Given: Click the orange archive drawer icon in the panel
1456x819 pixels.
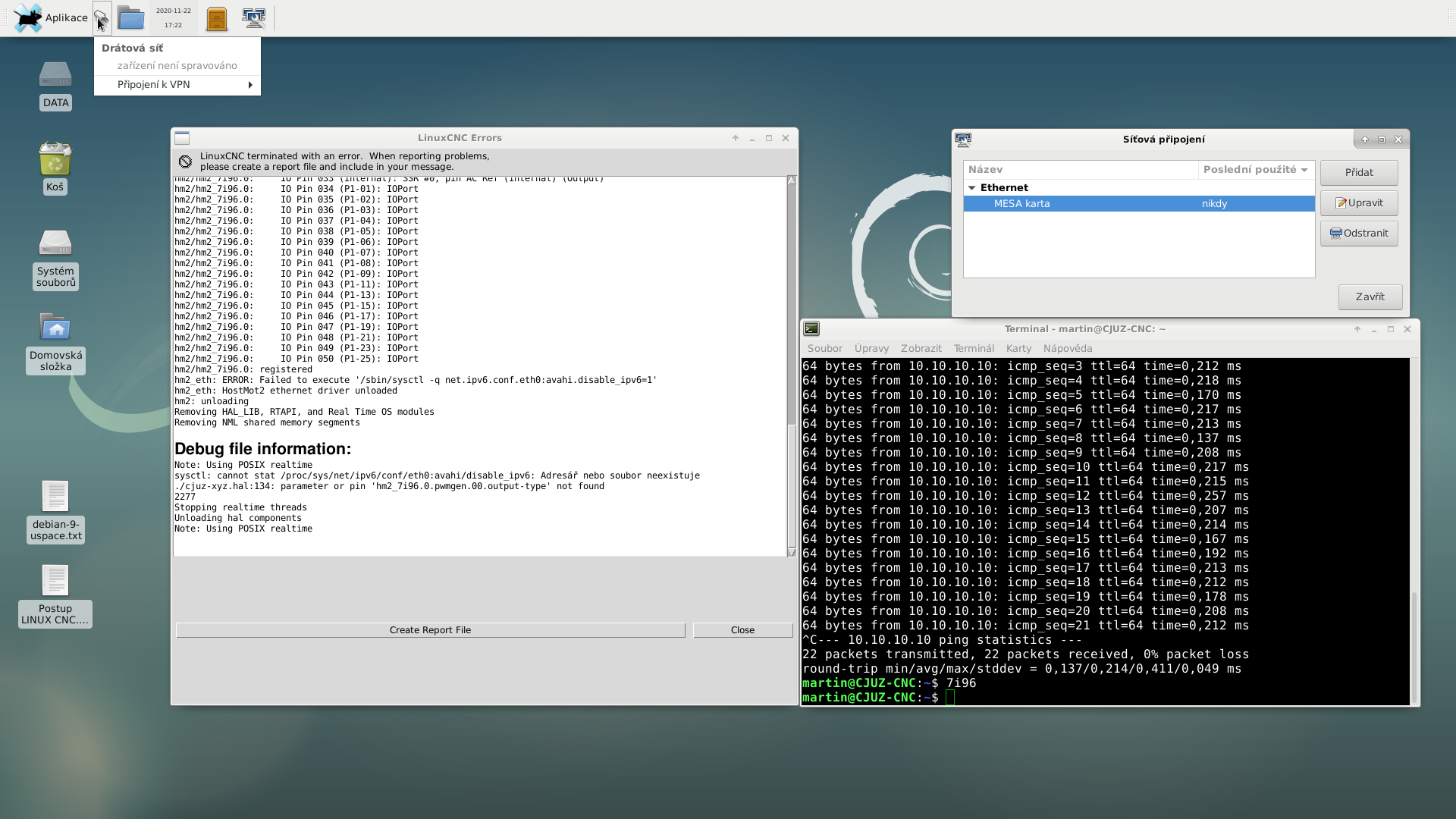Looking at the screenshot, I should (217, 18).
